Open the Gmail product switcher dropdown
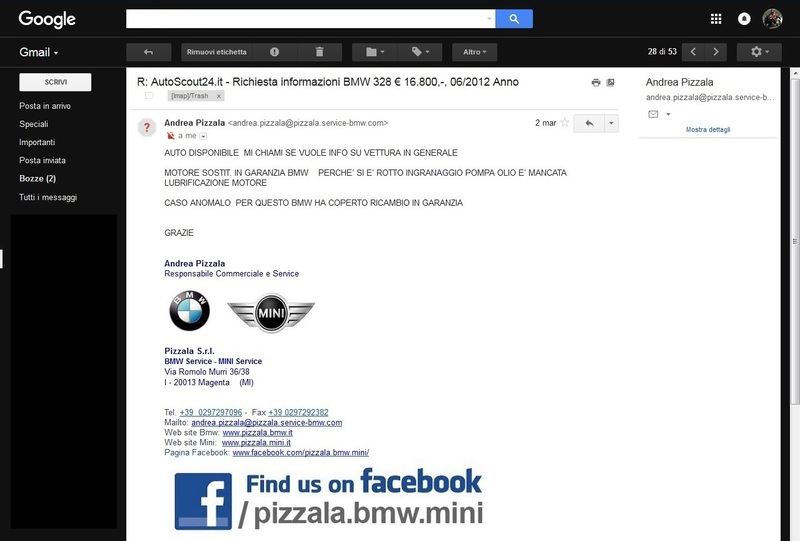Image resolution: width=800 pixels, height=541 pixels. (x=39, y=52)
